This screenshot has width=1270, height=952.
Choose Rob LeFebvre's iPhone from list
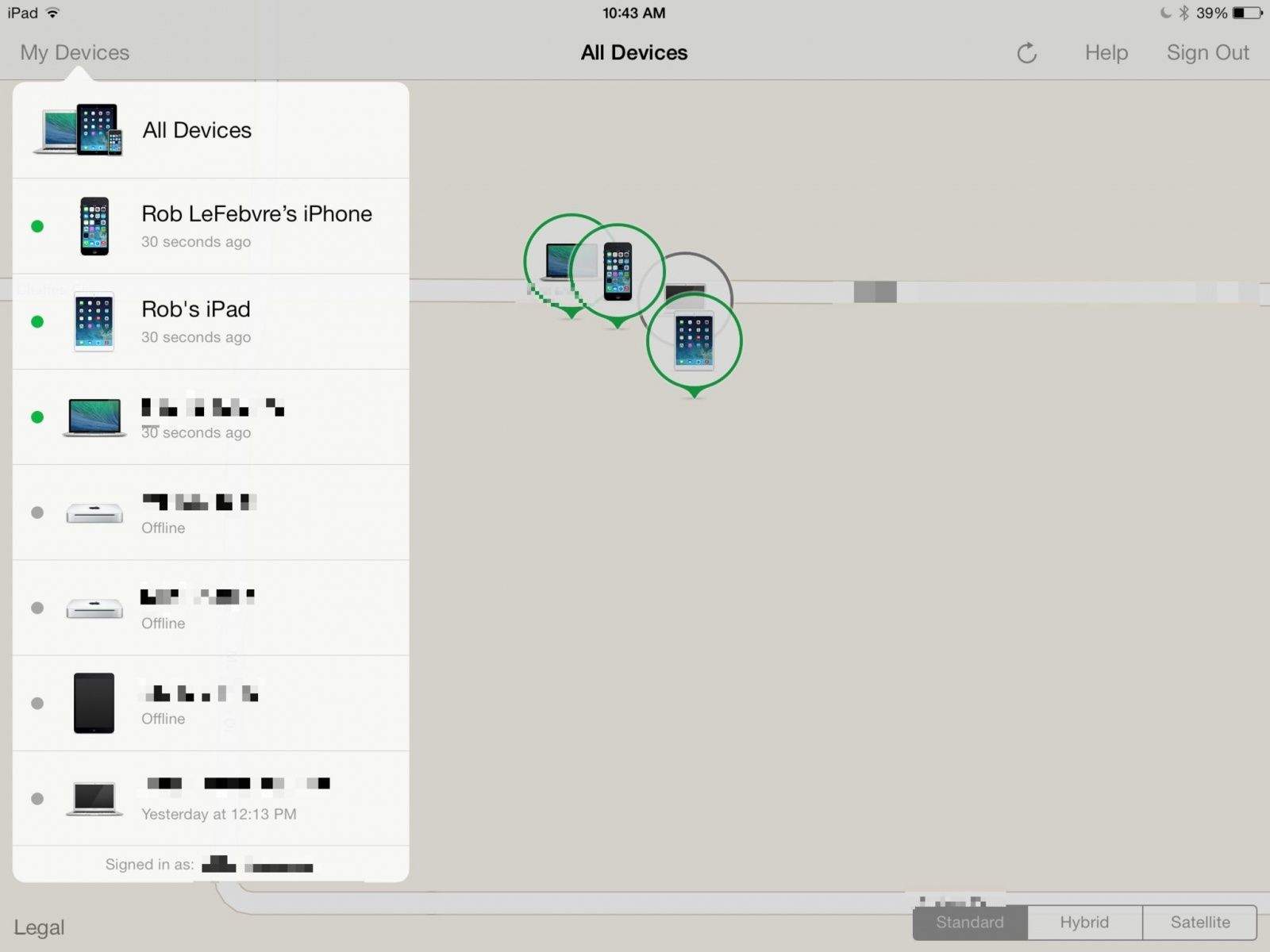[x=211, y=226]
